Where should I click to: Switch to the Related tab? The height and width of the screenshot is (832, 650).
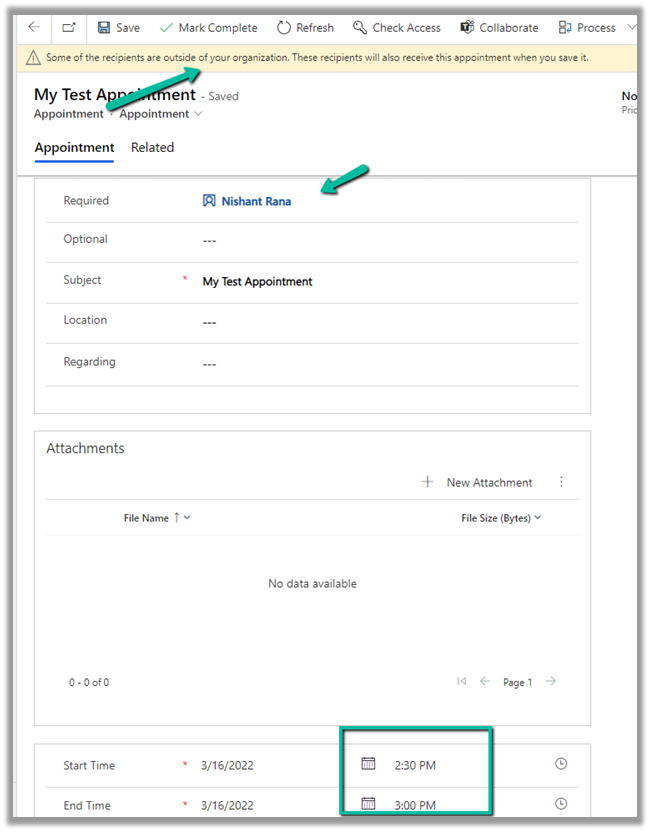tap(152, 147)
